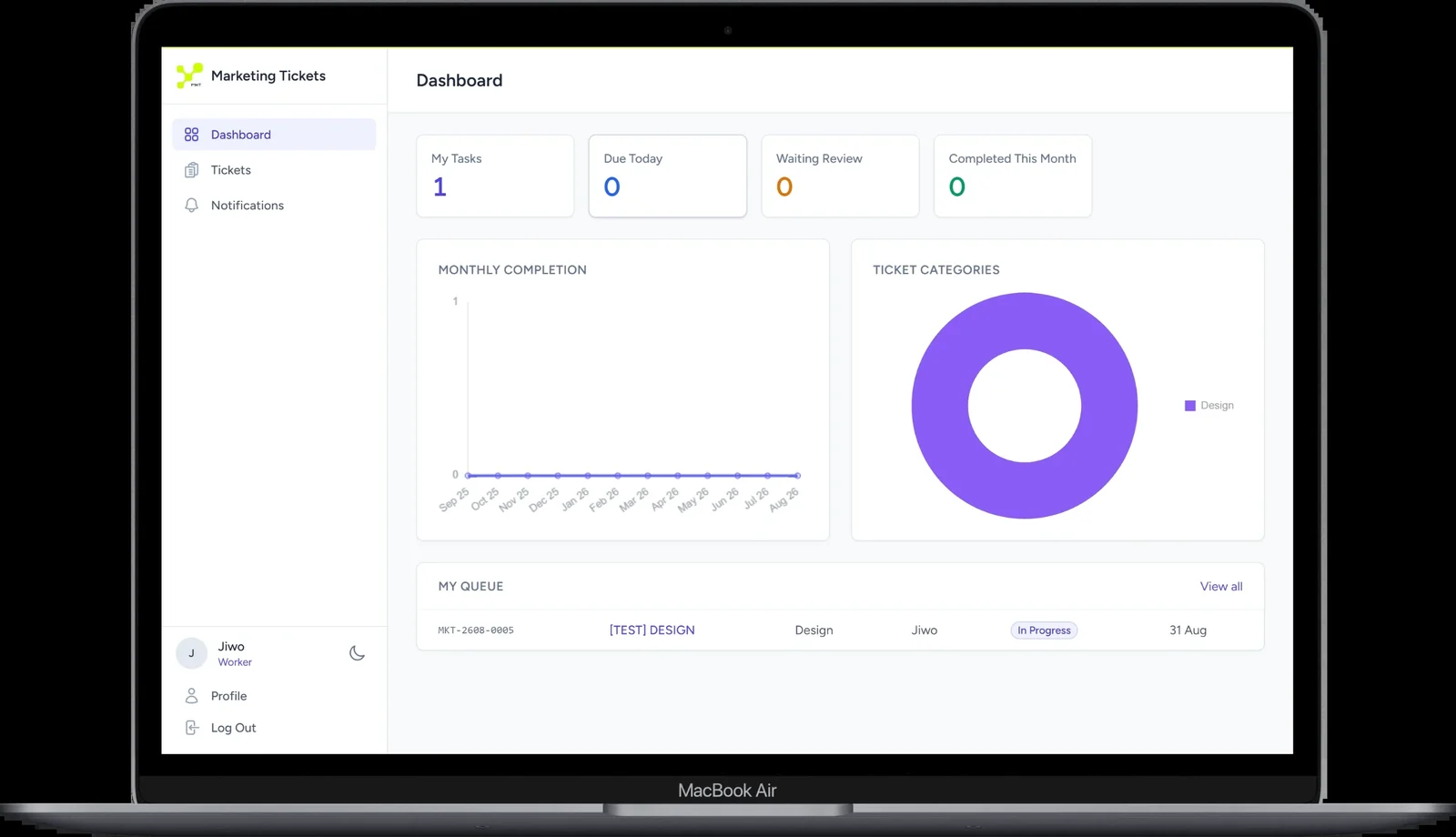The image size is (1456, 837).
Task: Click the MONTHLY COMPLETION heading
Action: point(512,270)
